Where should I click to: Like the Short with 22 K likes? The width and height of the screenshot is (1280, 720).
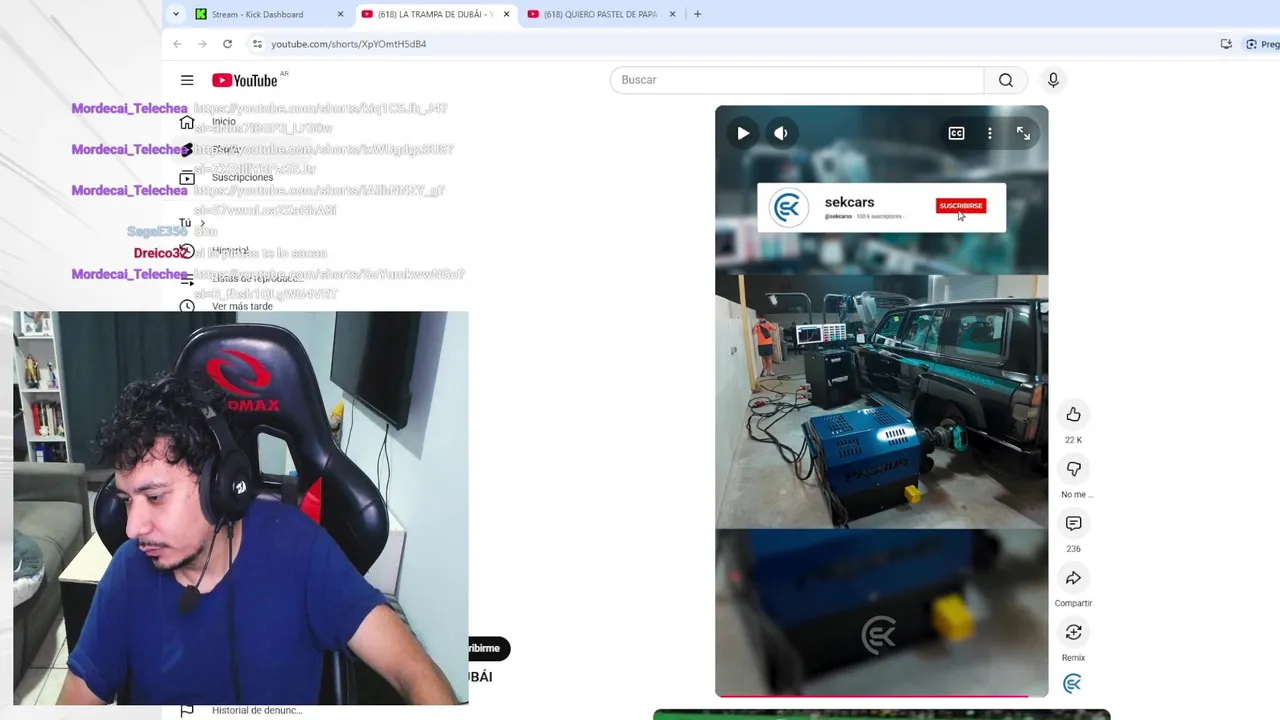point(1073,414)
